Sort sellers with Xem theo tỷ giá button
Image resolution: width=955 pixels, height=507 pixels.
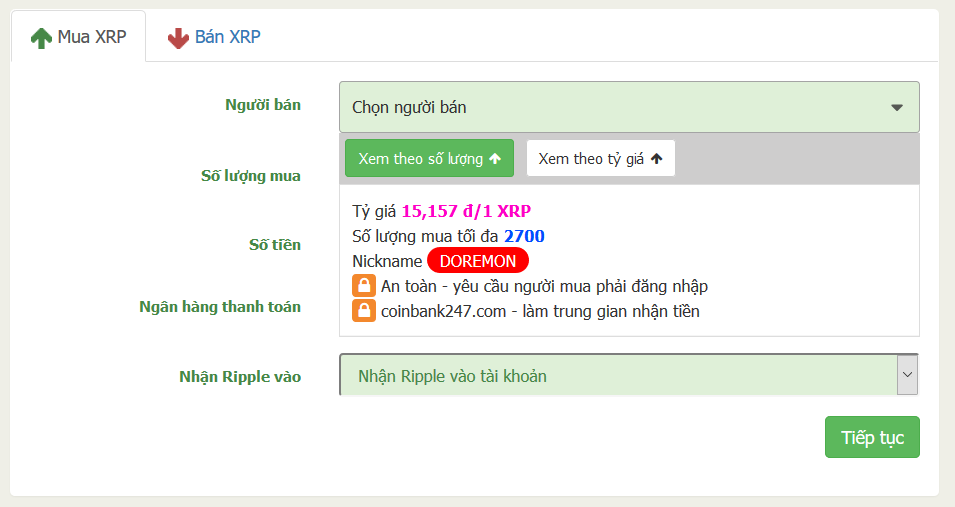[601, 158]
